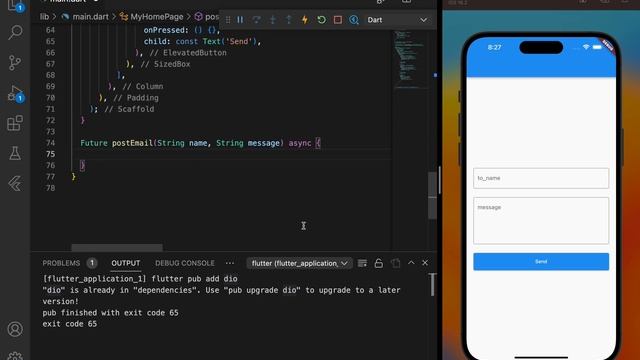Open output log in editor
The width and height of the screenshot is (640, 360).
pos(395,263)
